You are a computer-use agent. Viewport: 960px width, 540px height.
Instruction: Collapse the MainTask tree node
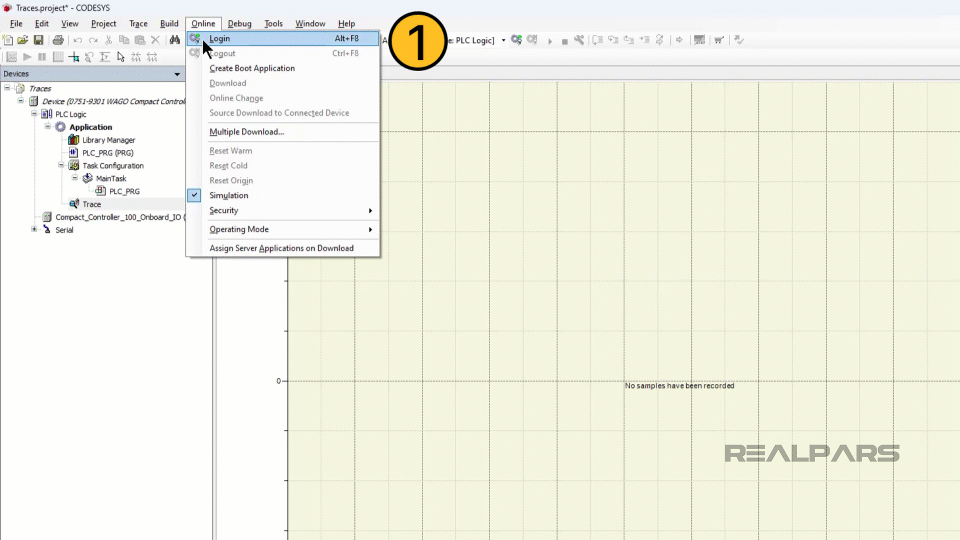click(x=75, y=178)
